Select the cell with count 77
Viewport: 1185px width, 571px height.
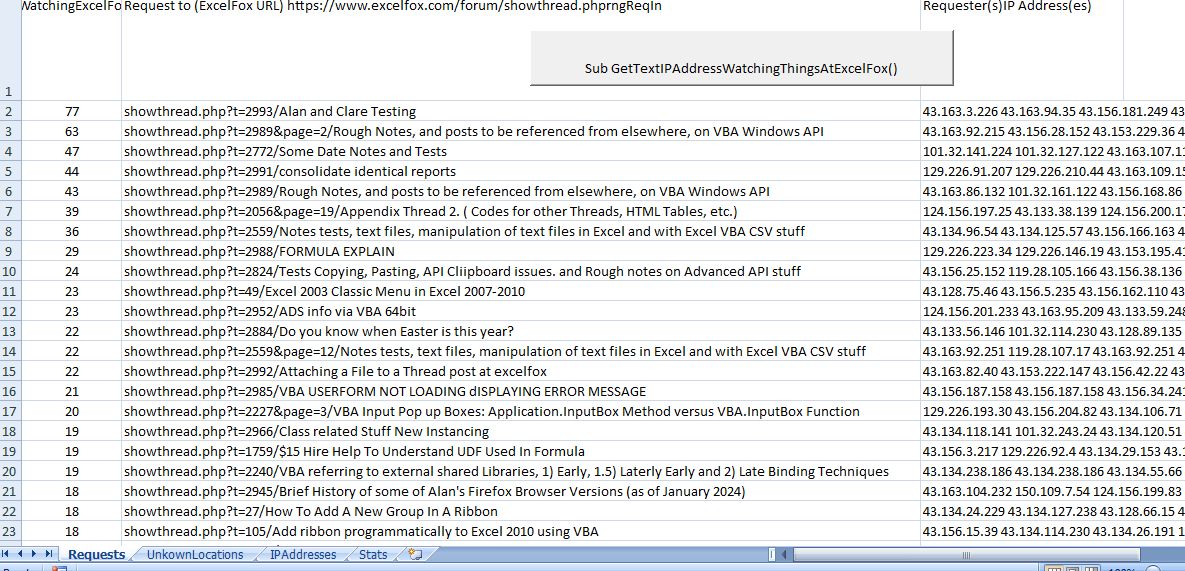click(72, 111)
